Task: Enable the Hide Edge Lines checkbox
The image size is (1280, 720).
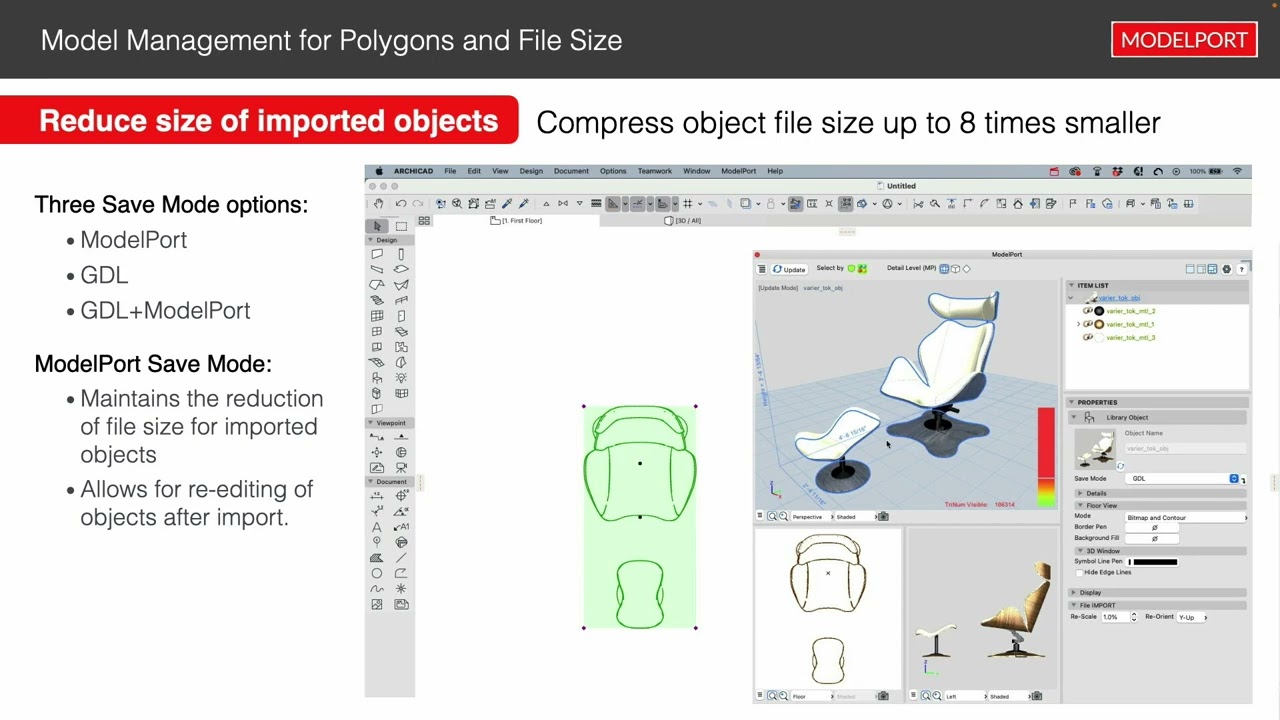Action: coord(1079,573)
